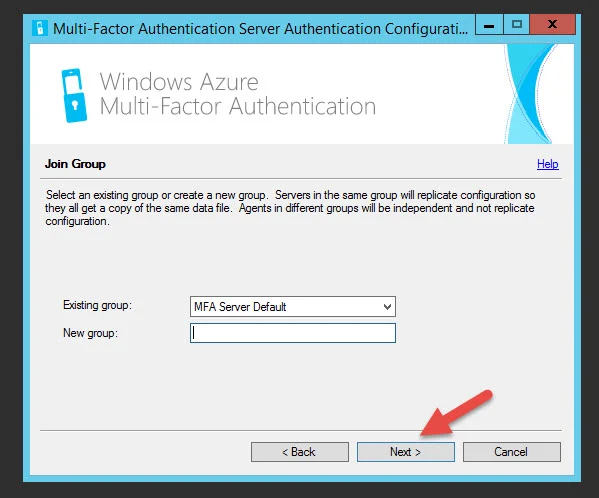Click the Existing group label
This screenshot has height=498, width=599.
97,305
